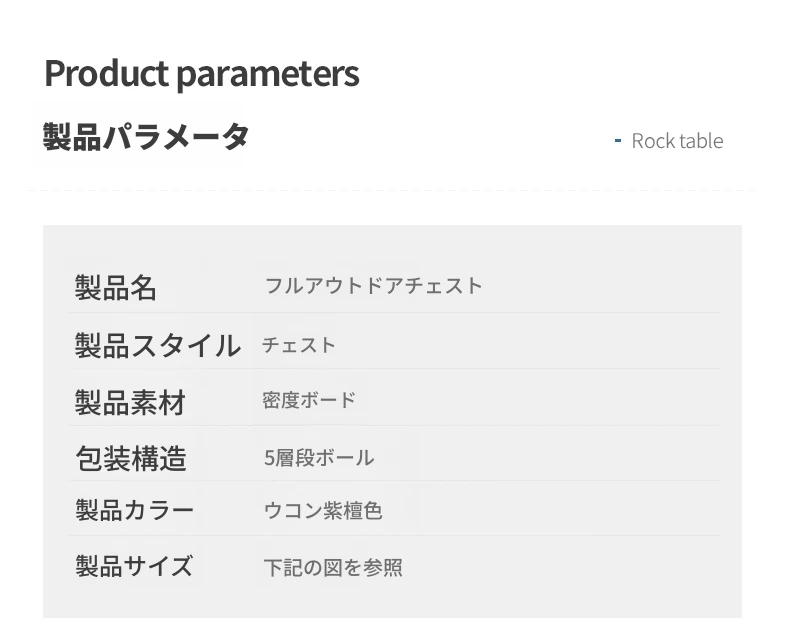Click the divider line under 包装構造 row
The width and height of the screenshot is (790, 640).
pyautogui.click(x=394, y=481)
